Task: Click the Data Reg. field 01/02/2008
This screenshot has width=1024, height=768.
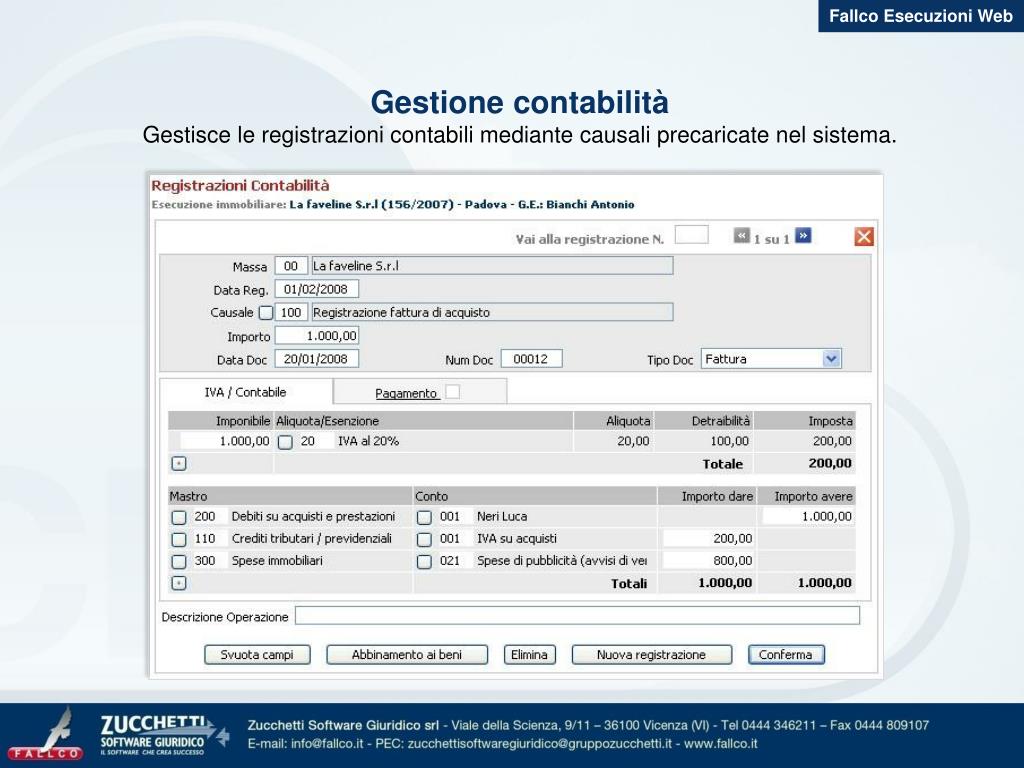Action: pyautogui.click(x=317, y=289)
